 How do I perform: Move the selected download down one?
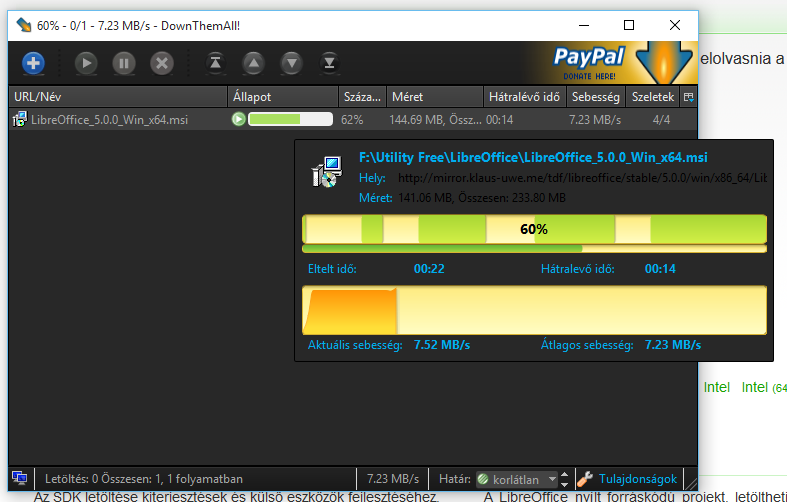(x=292, y=63)
